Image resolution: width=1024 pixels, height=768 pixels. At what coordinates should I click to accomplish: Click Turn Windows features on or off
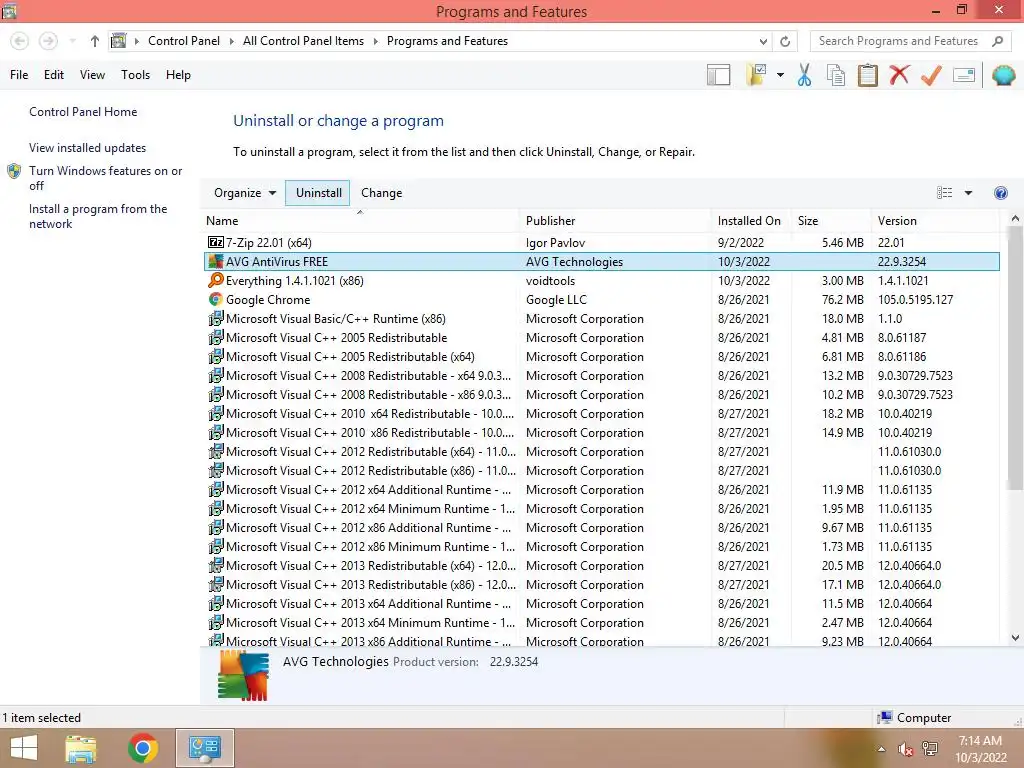[105, 178]
